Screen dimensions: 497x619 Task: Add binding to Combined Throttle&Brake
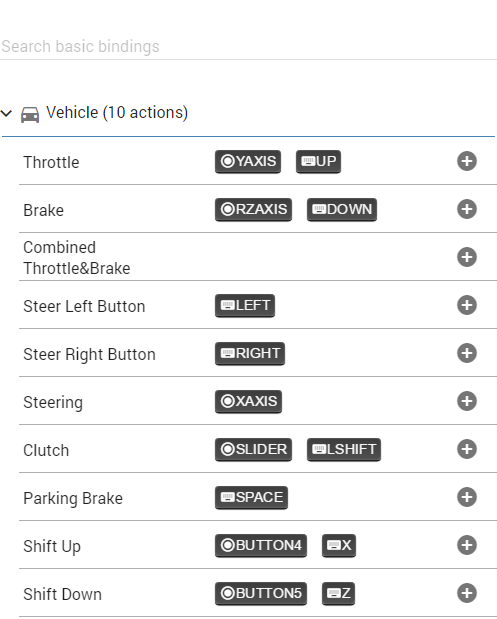coord(467,257)
